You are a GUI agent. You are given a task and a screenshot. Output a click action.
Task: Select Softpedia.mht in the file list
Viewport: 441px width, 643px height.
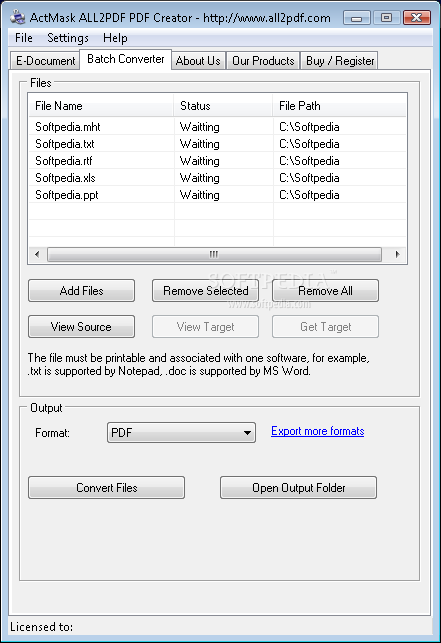pyautogui.click(x=68, y=127)
